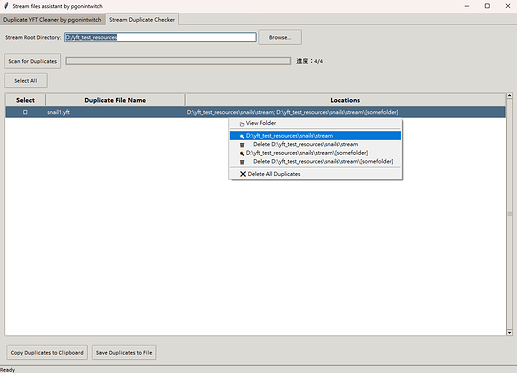Click the Stream Root Directory label
Screen dimensions: 517x373
[33, 37]
